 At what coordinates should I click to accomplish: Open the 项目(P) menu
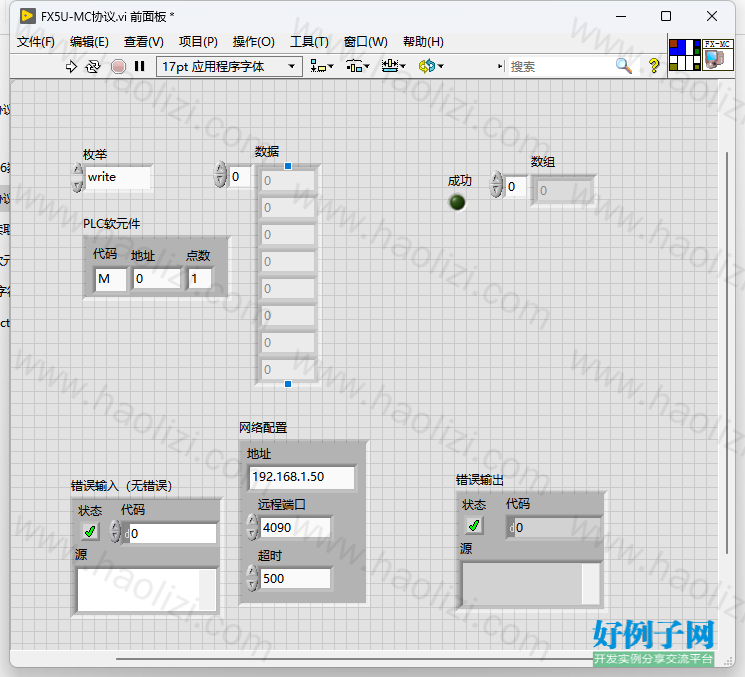(x=198, y=42)
